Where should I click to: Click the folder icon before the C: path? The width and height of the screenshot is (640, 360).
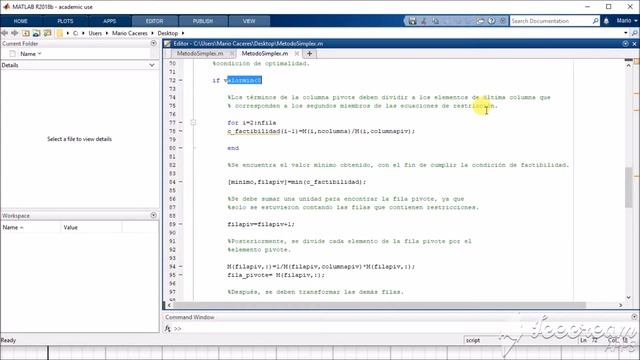coord(60,33)
